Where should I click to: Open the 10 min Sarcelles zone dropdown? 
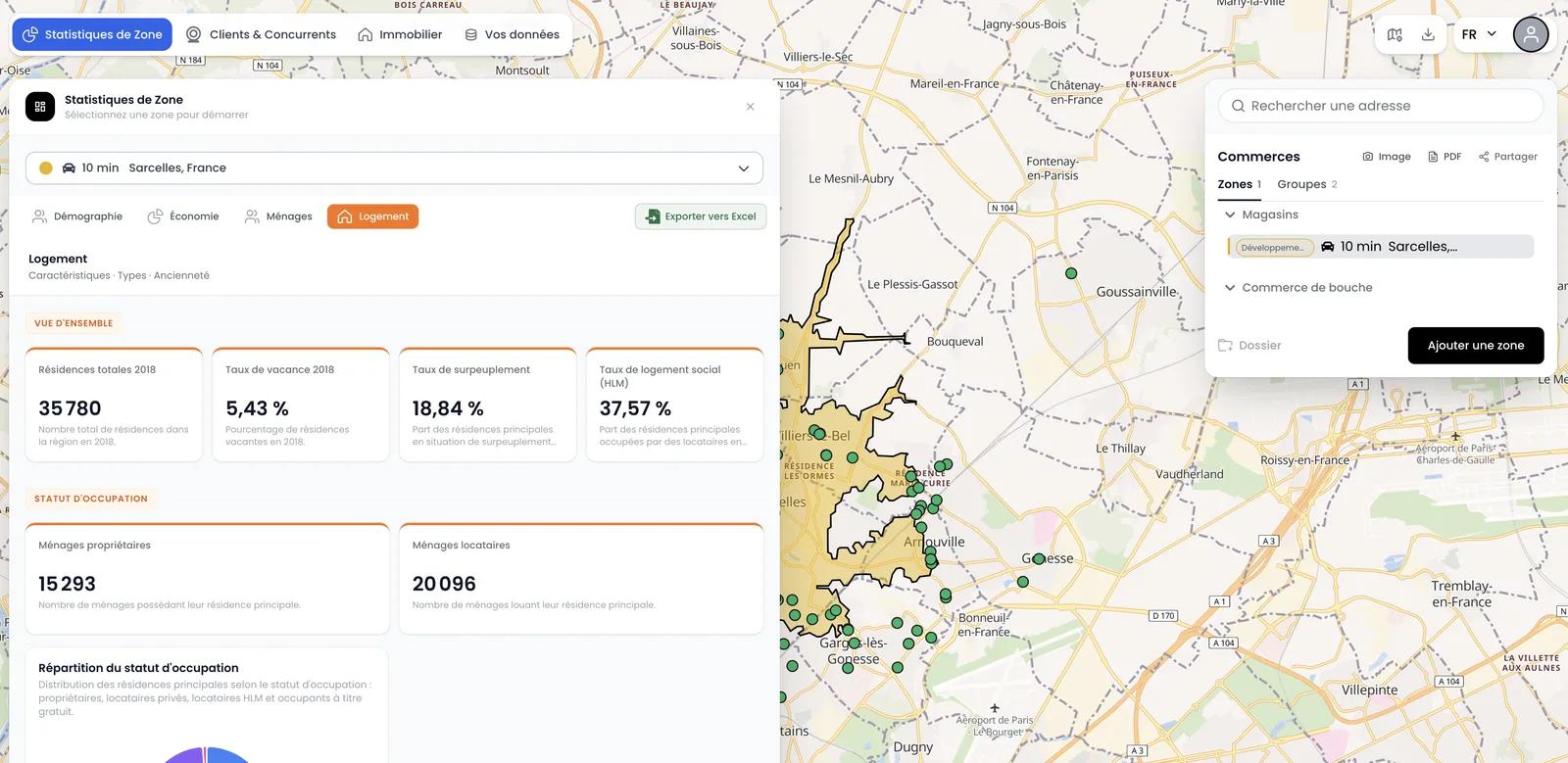tap(394, 167)
